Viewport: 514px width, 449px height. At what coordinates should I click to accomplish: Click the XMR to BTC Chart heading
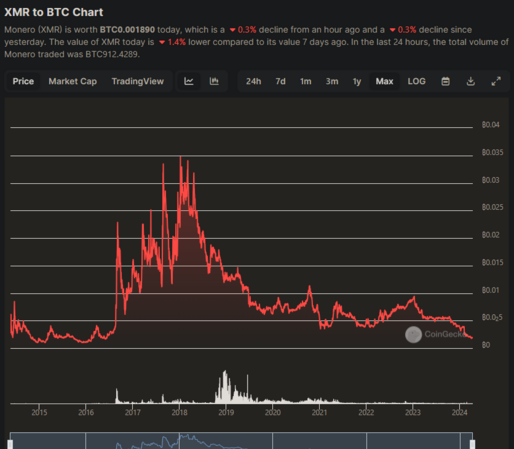click(54, 12)
